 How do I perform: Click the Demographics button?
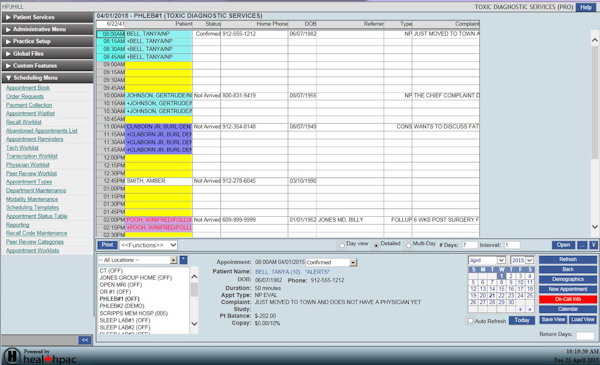point(568,280)
